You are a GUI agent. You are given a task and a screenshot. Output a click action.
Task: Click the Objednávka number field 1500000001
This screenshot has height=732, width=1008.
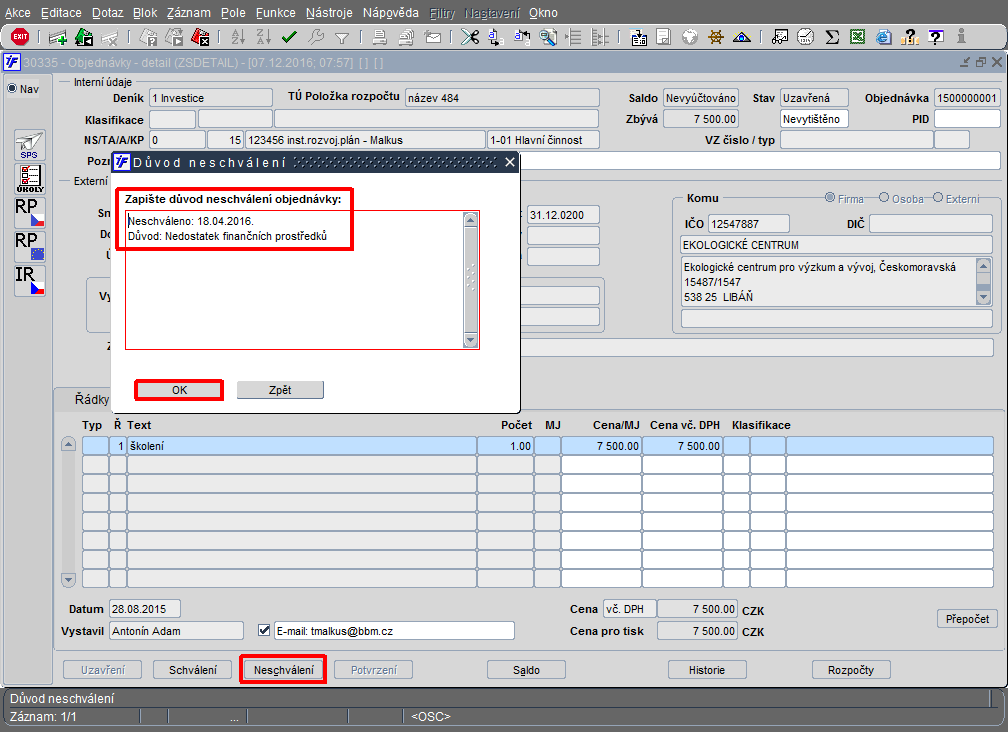967,98
